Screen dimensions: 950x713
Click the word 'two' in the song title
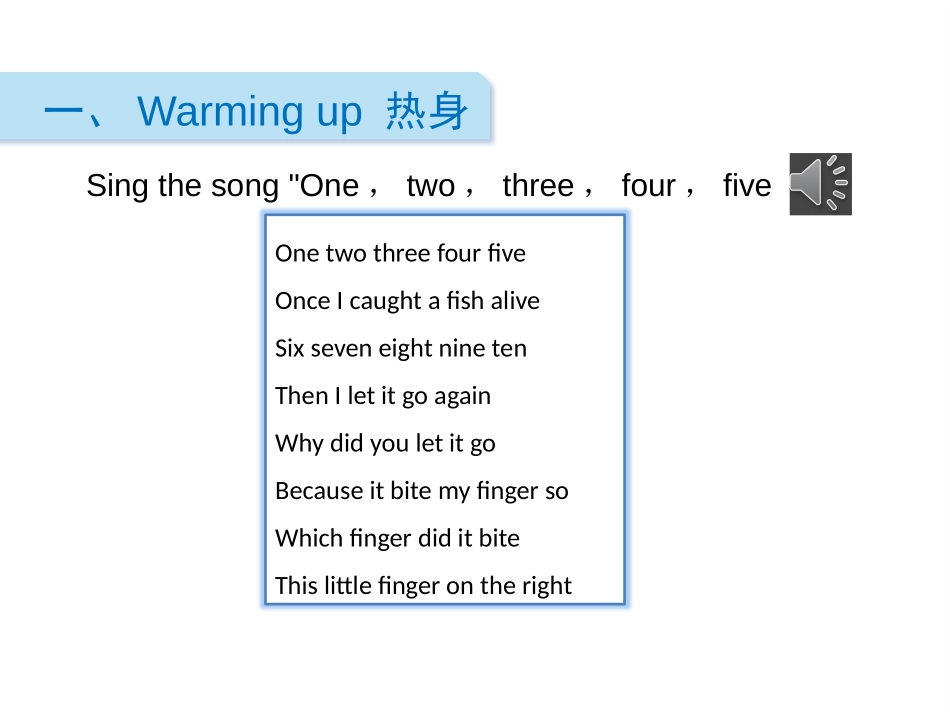pos(431,185)
